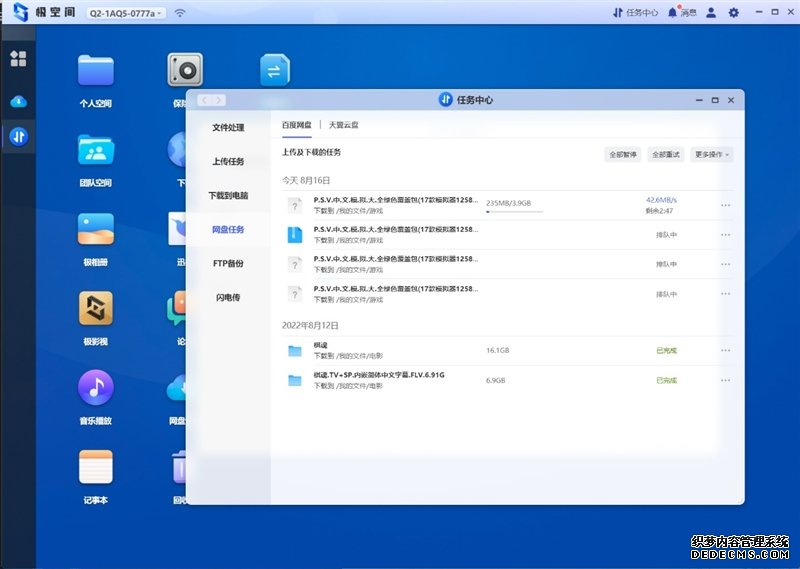Image resolution: width=800 pixels, height=569 pixels.
Task: Select 上传任务 in task center sidebar
Action: pyautogui.click(x=228, y=161)
